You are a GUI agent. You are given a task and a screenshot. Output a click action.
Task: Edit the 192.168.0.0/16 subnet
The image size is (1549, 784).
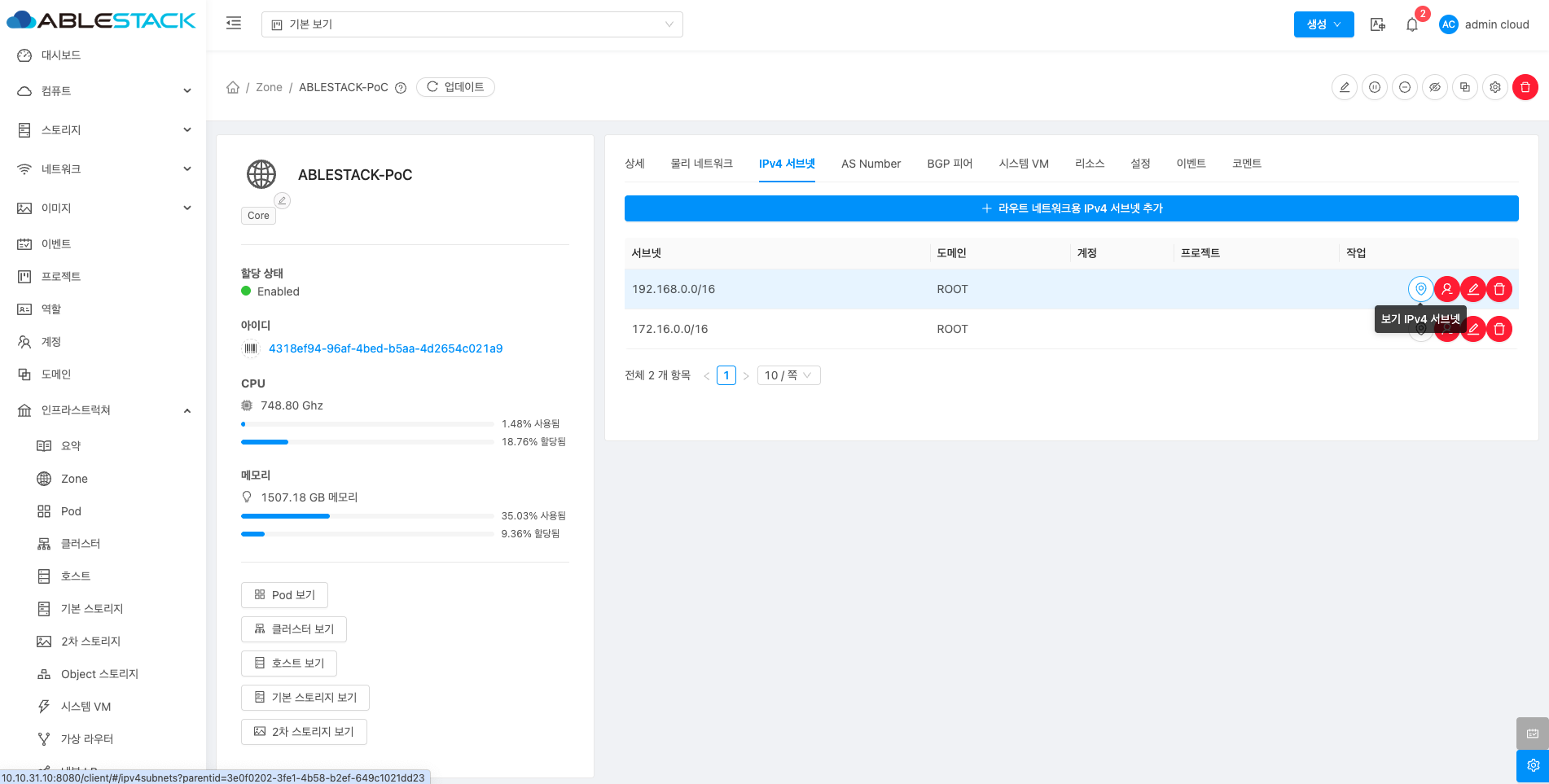click(x=1473, y=289)
